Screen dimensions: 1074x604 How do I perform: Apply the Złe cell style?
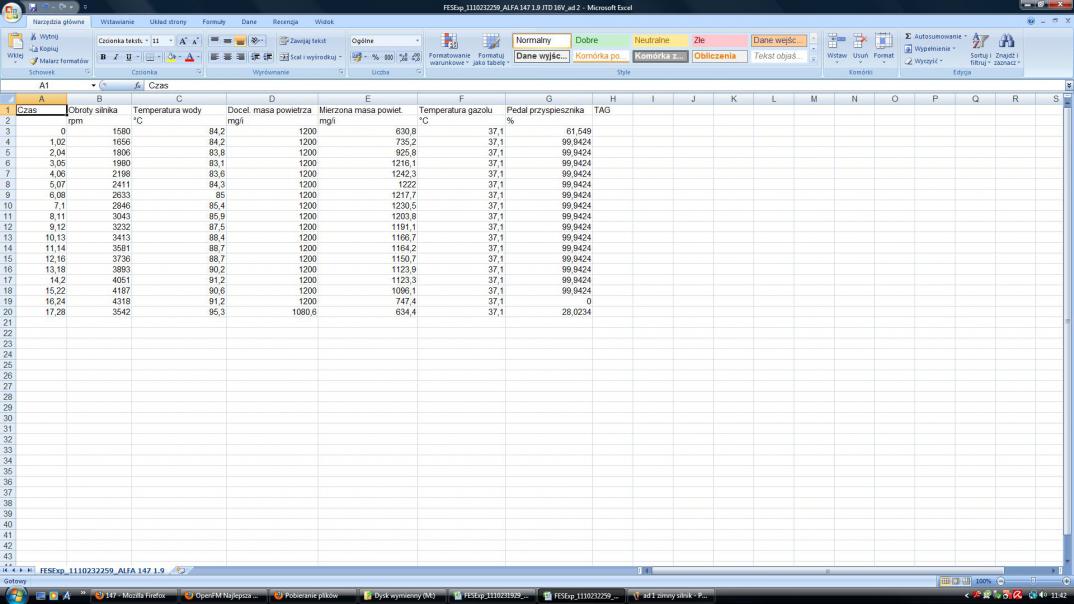click(718, 41)
